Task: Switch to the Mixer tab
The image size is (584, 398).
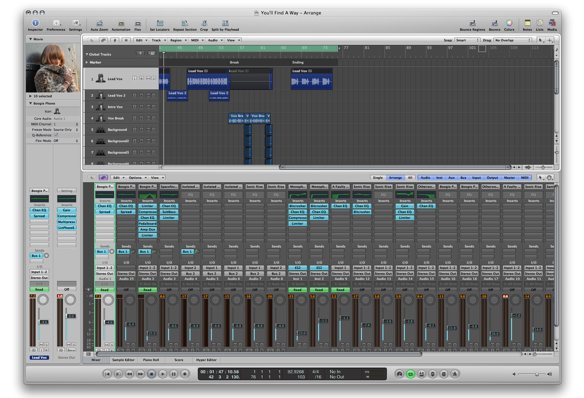Action: click(x=96, y=360)
